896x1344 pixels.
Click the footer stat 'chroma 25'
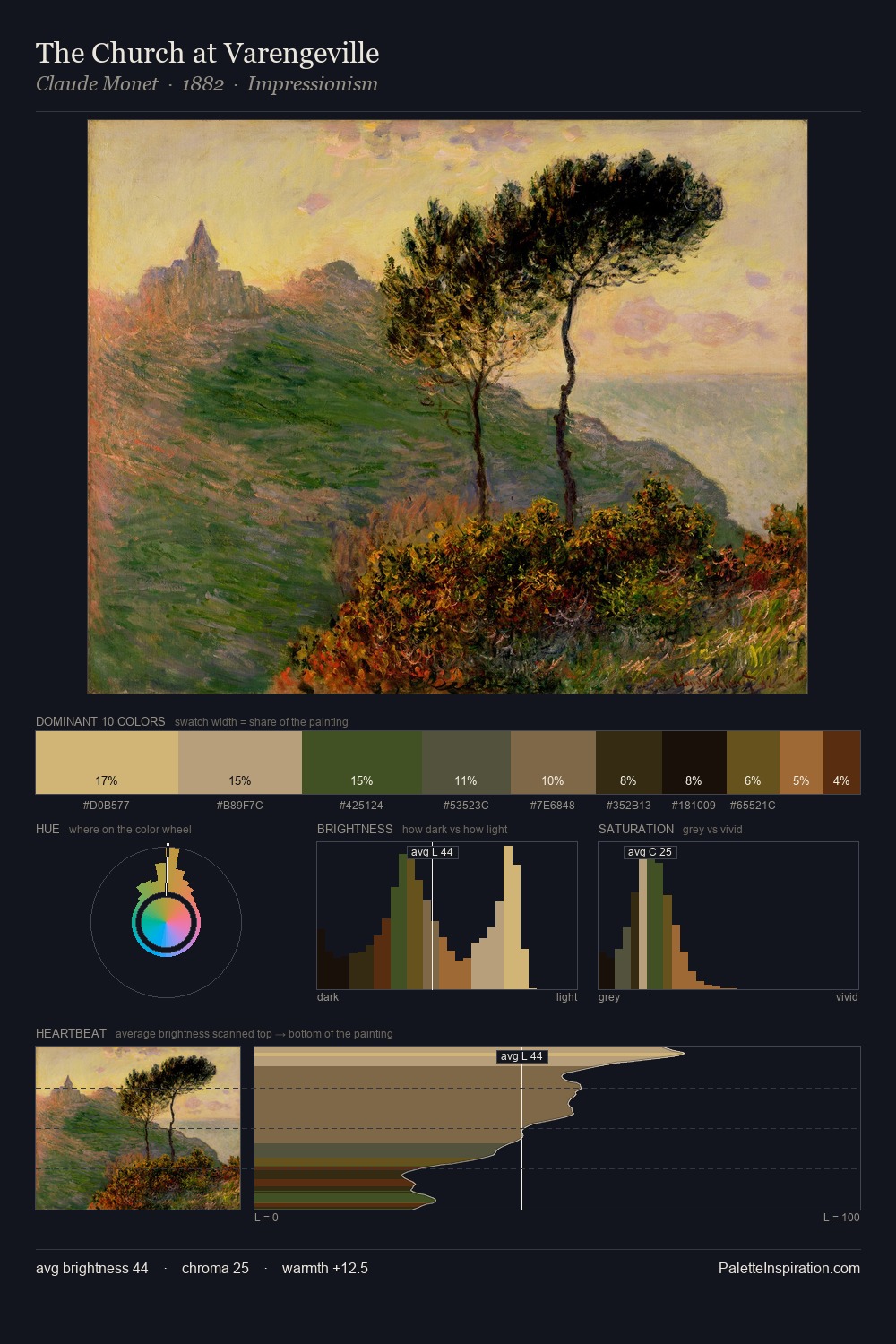[215, 1268]
